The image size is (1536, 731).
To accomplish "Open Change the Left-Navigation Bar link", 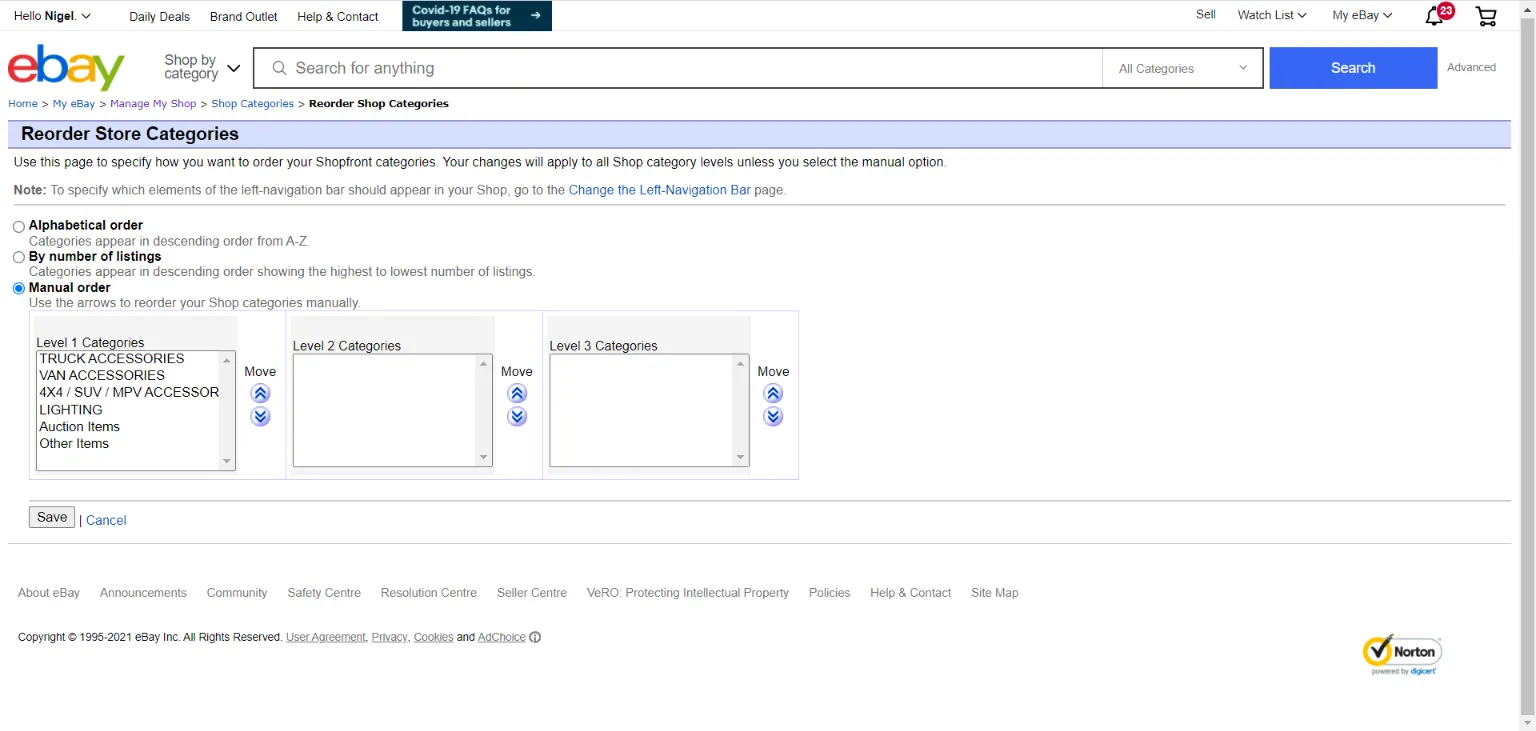I will point(659,190).
